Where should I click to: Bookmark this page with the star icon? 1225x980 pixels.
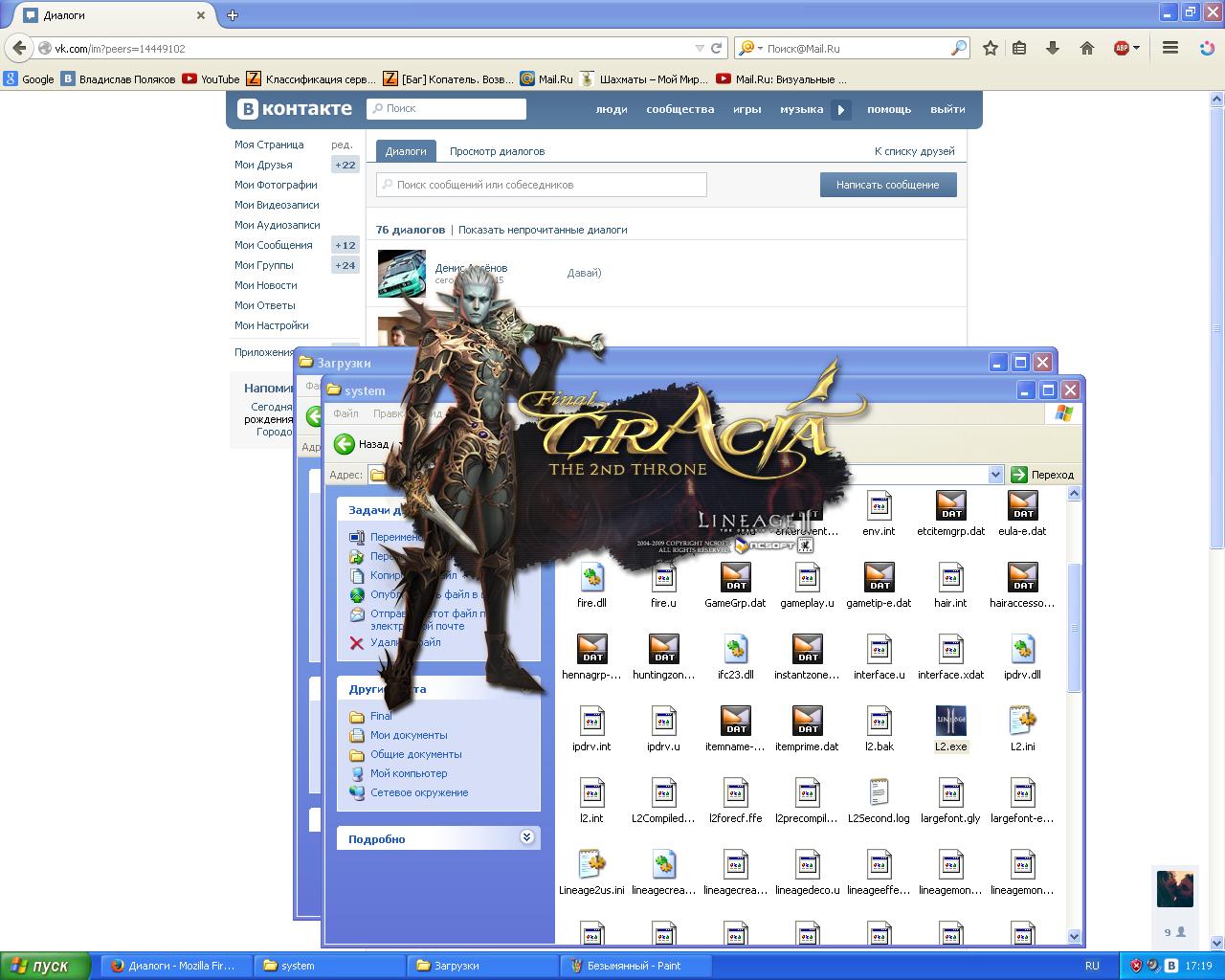(x=991, y=48)
